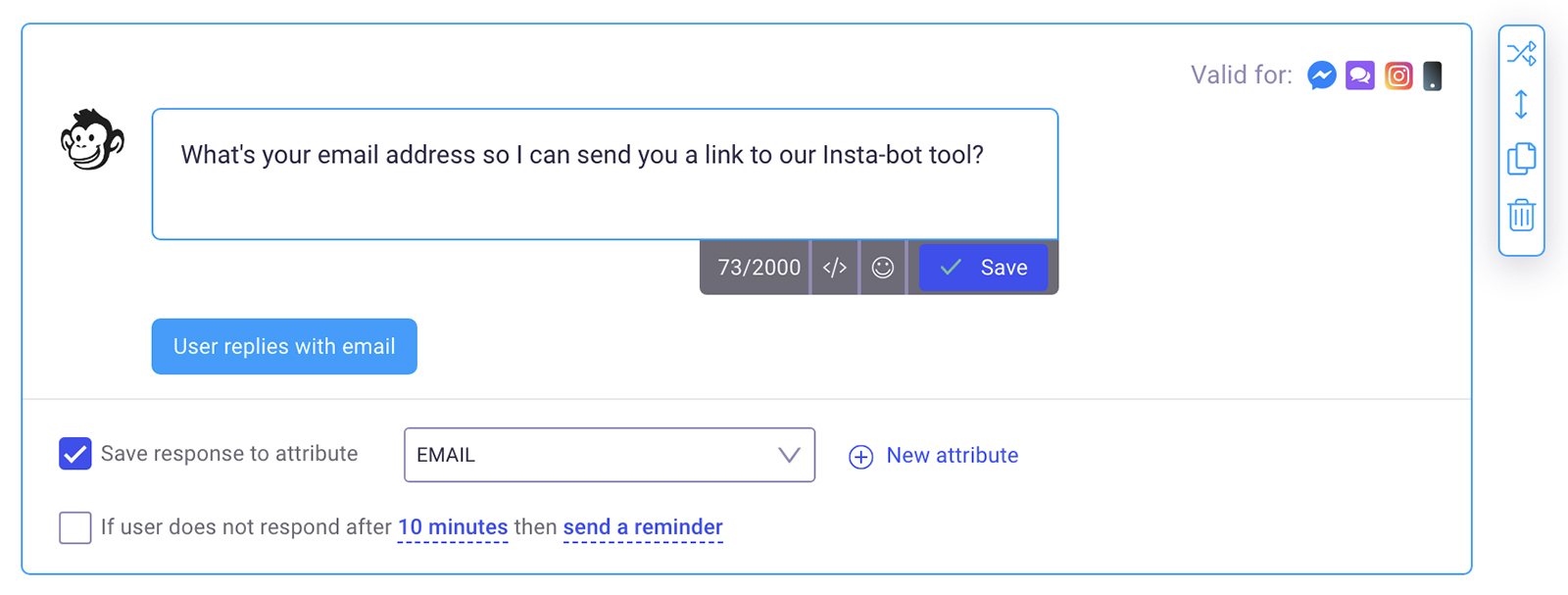Click the SMS phone channel icon
The height and width of the screenshot is (595, 1568).
[x=1433, y=75]
